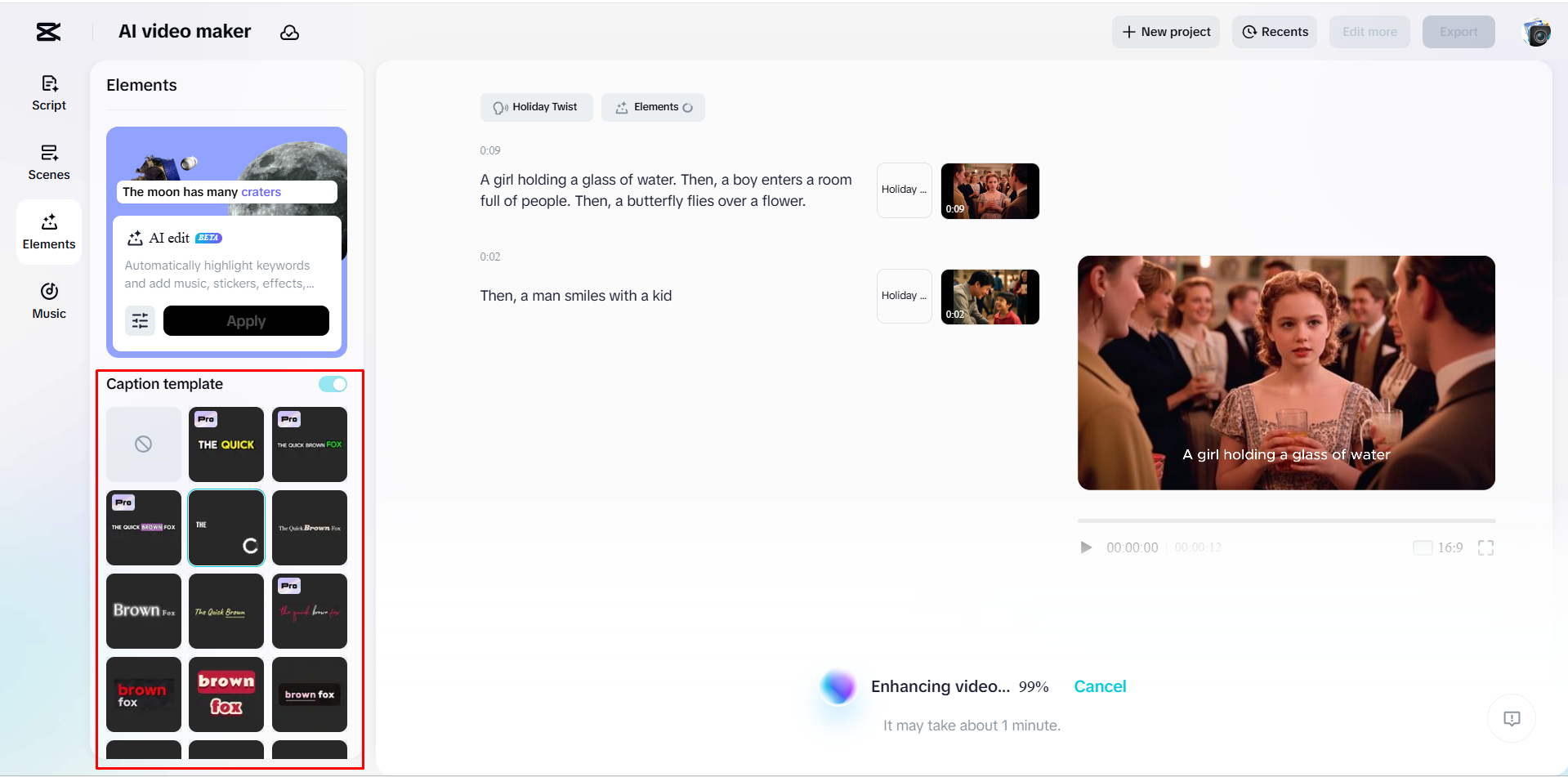Click the Export button
Screen dimensions: 1568x777
[1459, 32]
